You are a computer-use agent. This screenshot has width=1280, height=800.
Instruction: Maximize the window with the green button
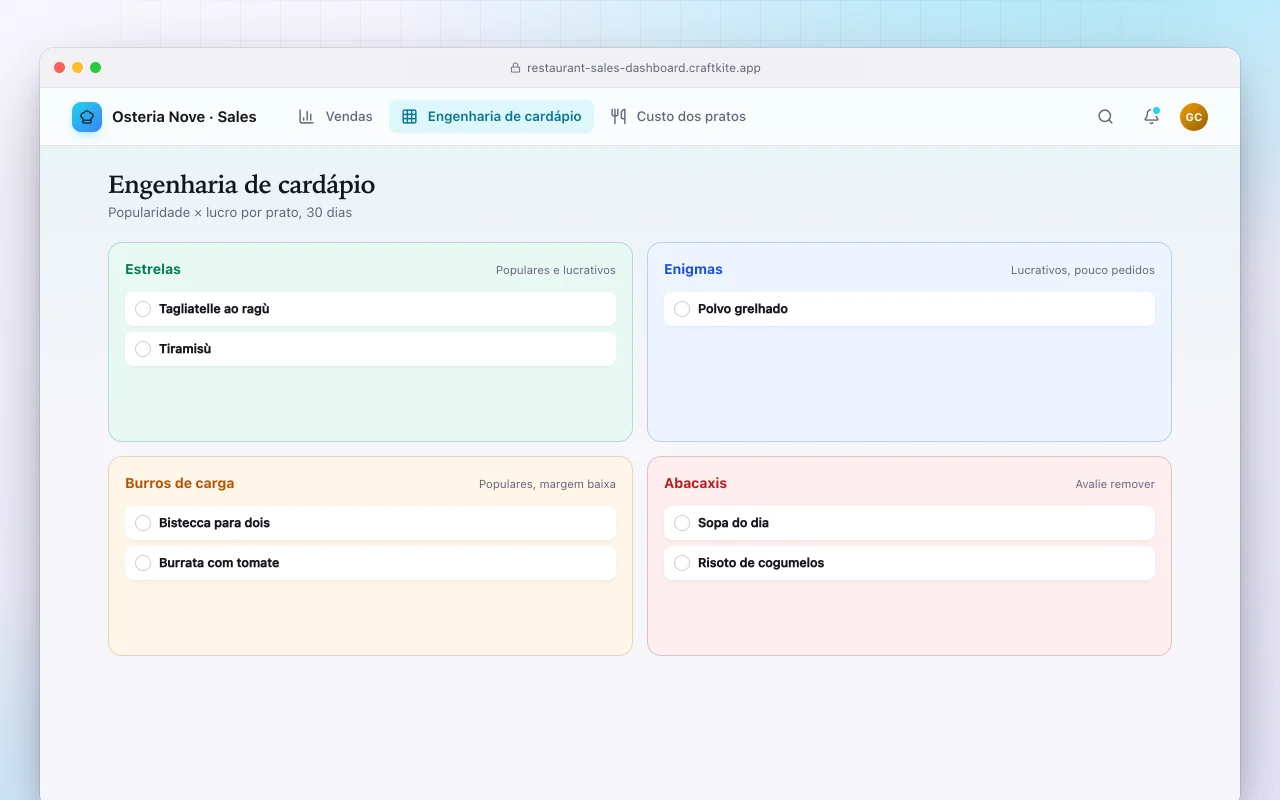pos(96,68)
